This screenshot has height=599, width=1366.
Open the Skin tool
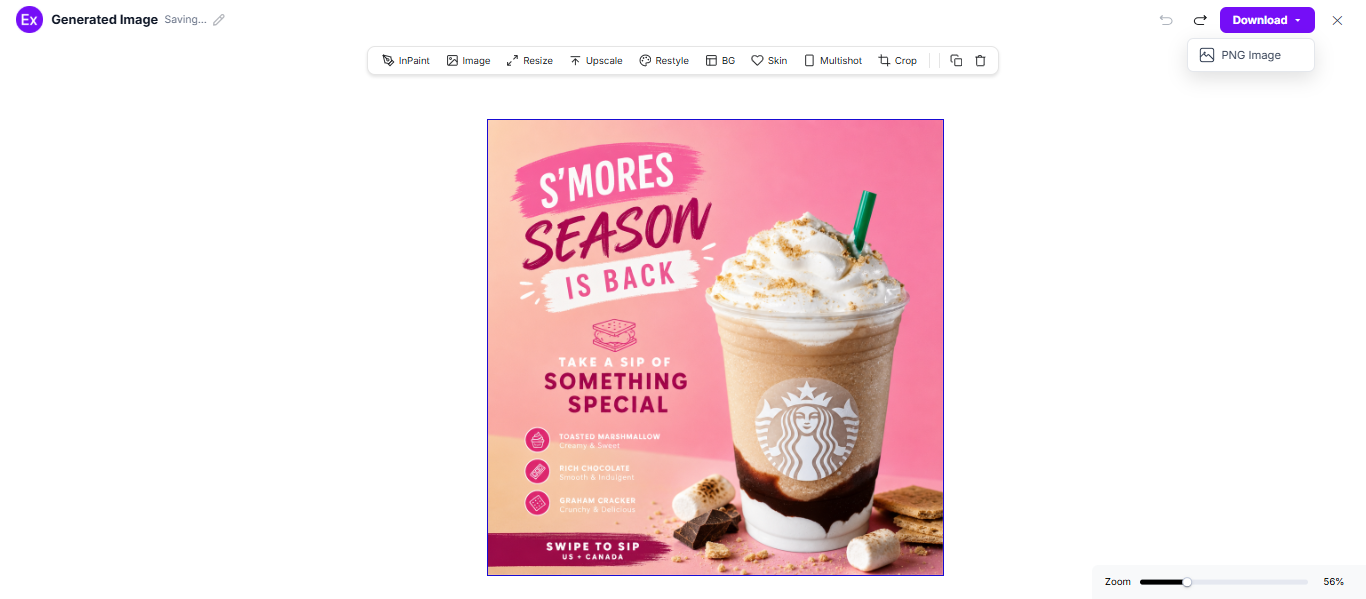[769, 61]
